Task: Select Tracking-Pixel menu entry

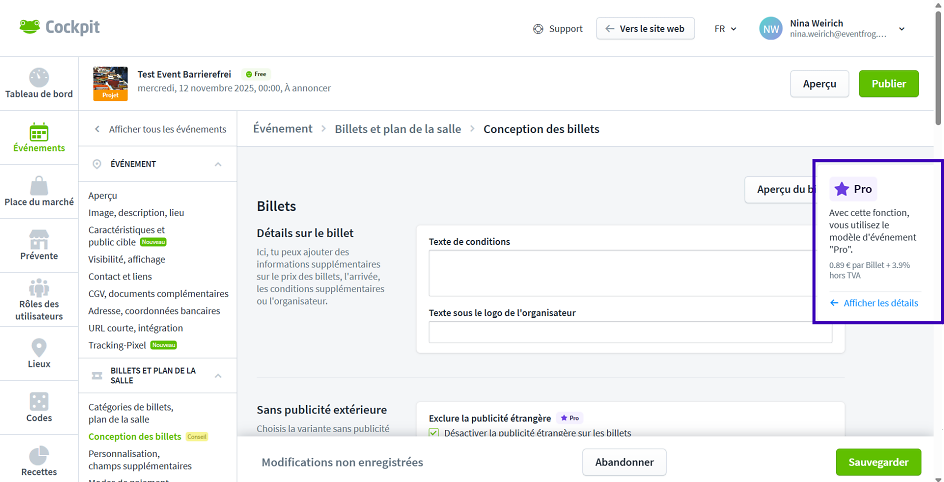Action: 117,345
